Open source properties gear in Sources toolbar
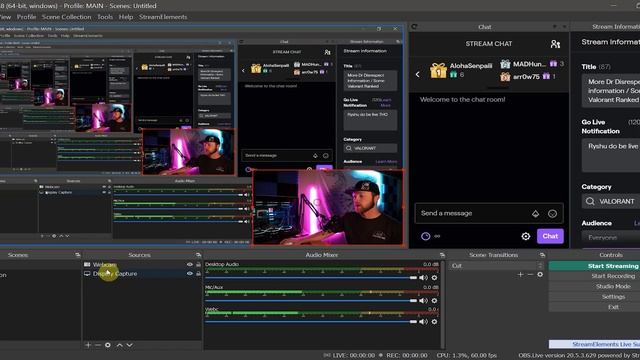 pyautogui.click(x=108, y=345)
